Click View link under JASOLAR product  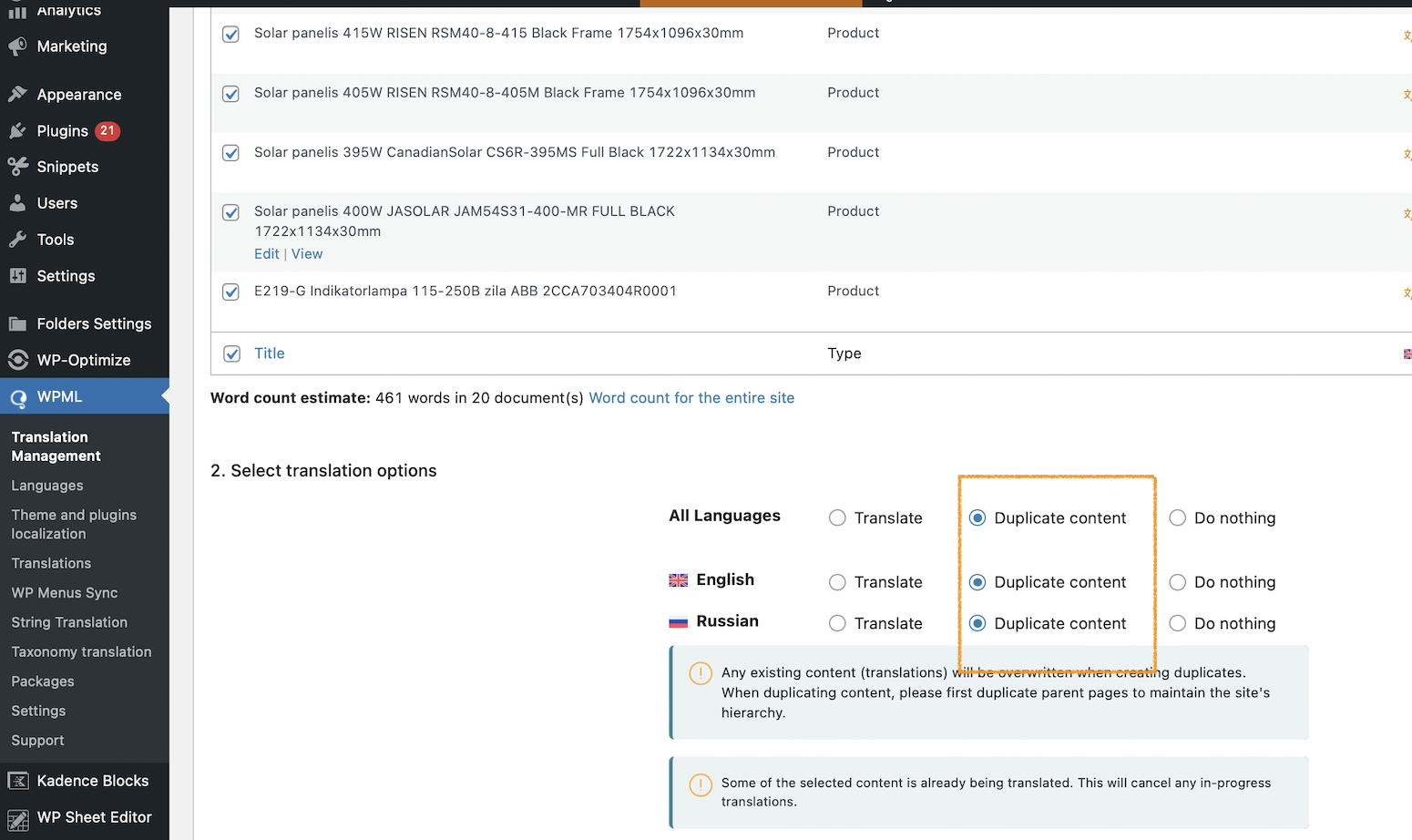click(307, 254)
